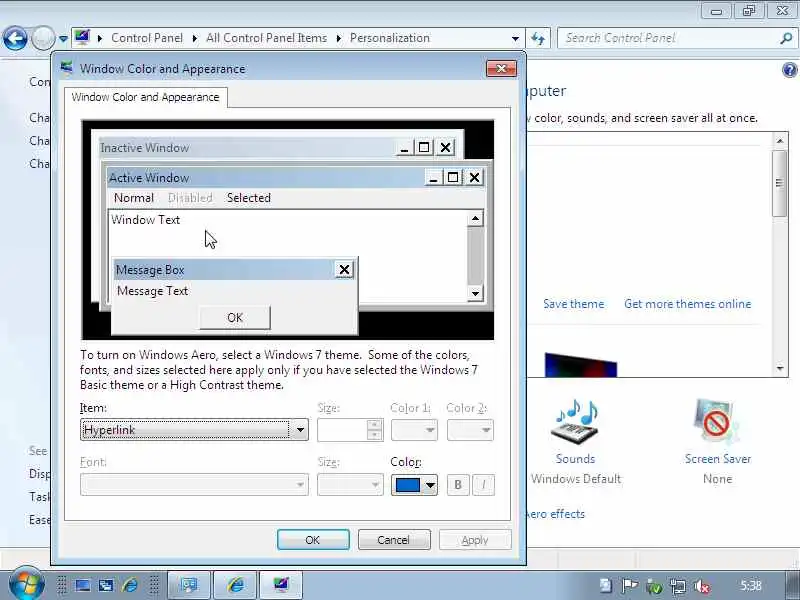Click theme list scrollbar down arrow
800x600 pixels.
pyautogui.click(x=780, y=368)
